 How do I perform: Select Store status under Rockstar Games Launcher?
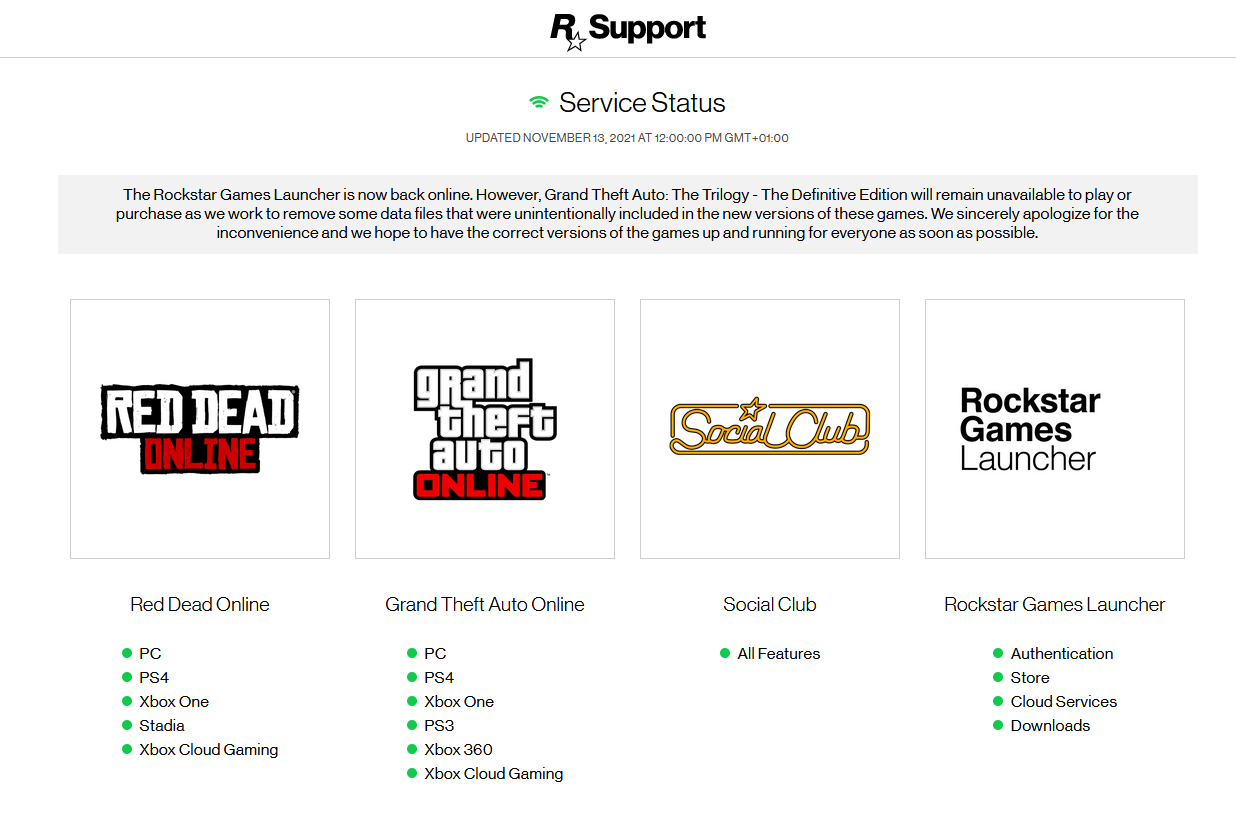coord(1030,677)
